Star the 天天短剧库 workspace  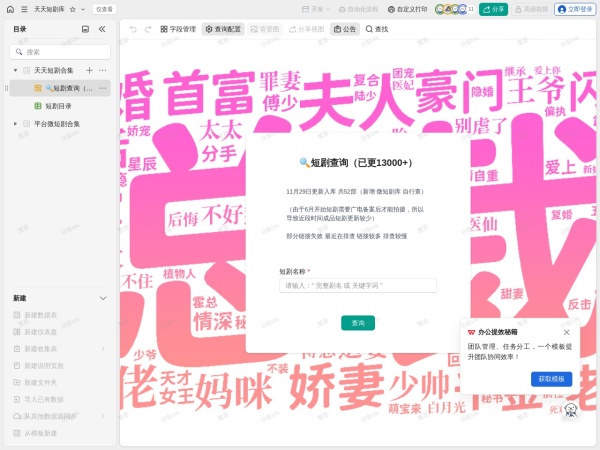click(x=71, y=9)
